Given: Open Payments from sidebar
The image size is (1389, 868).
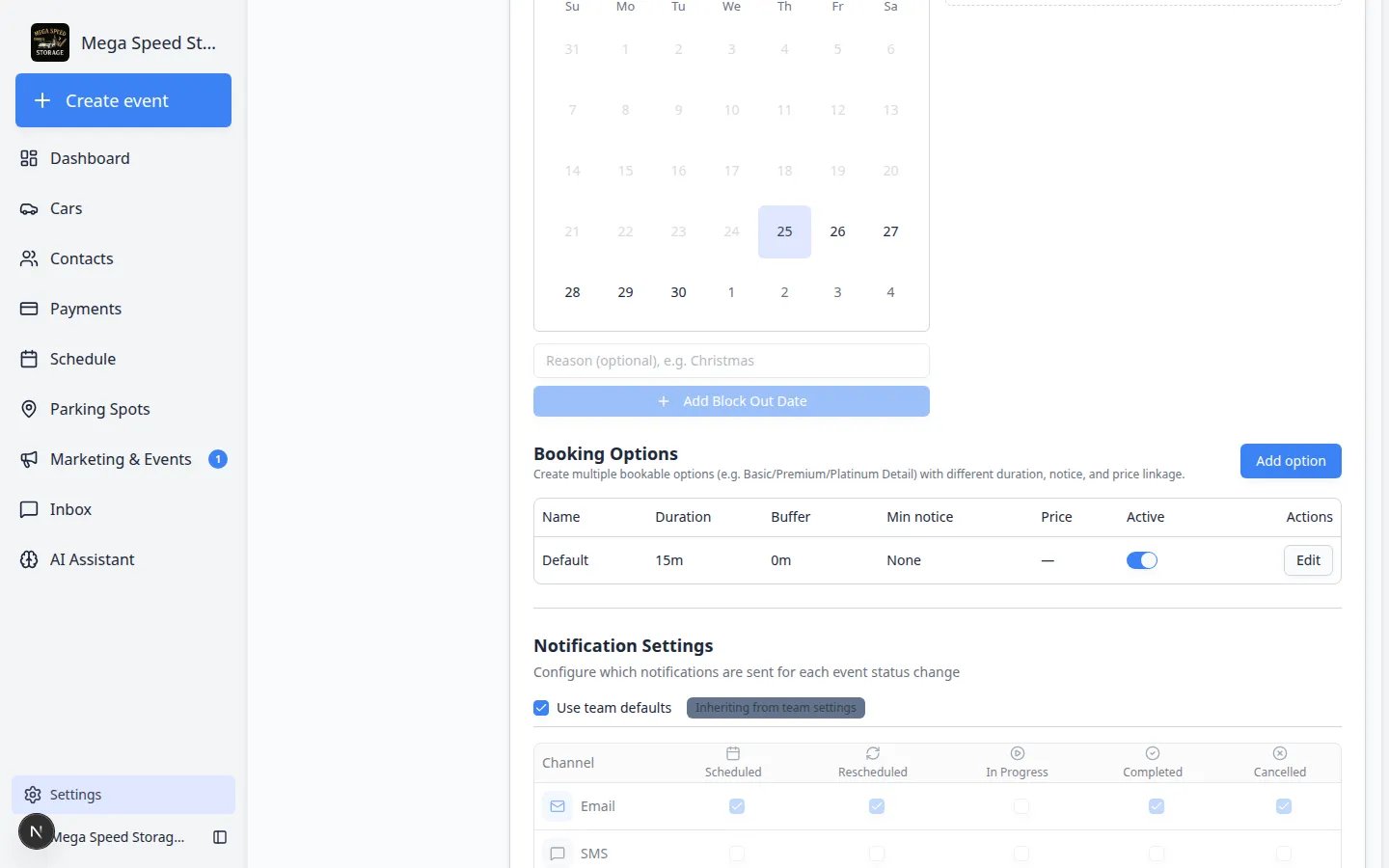Looking at the screenshot, I should tap(123, 309).
